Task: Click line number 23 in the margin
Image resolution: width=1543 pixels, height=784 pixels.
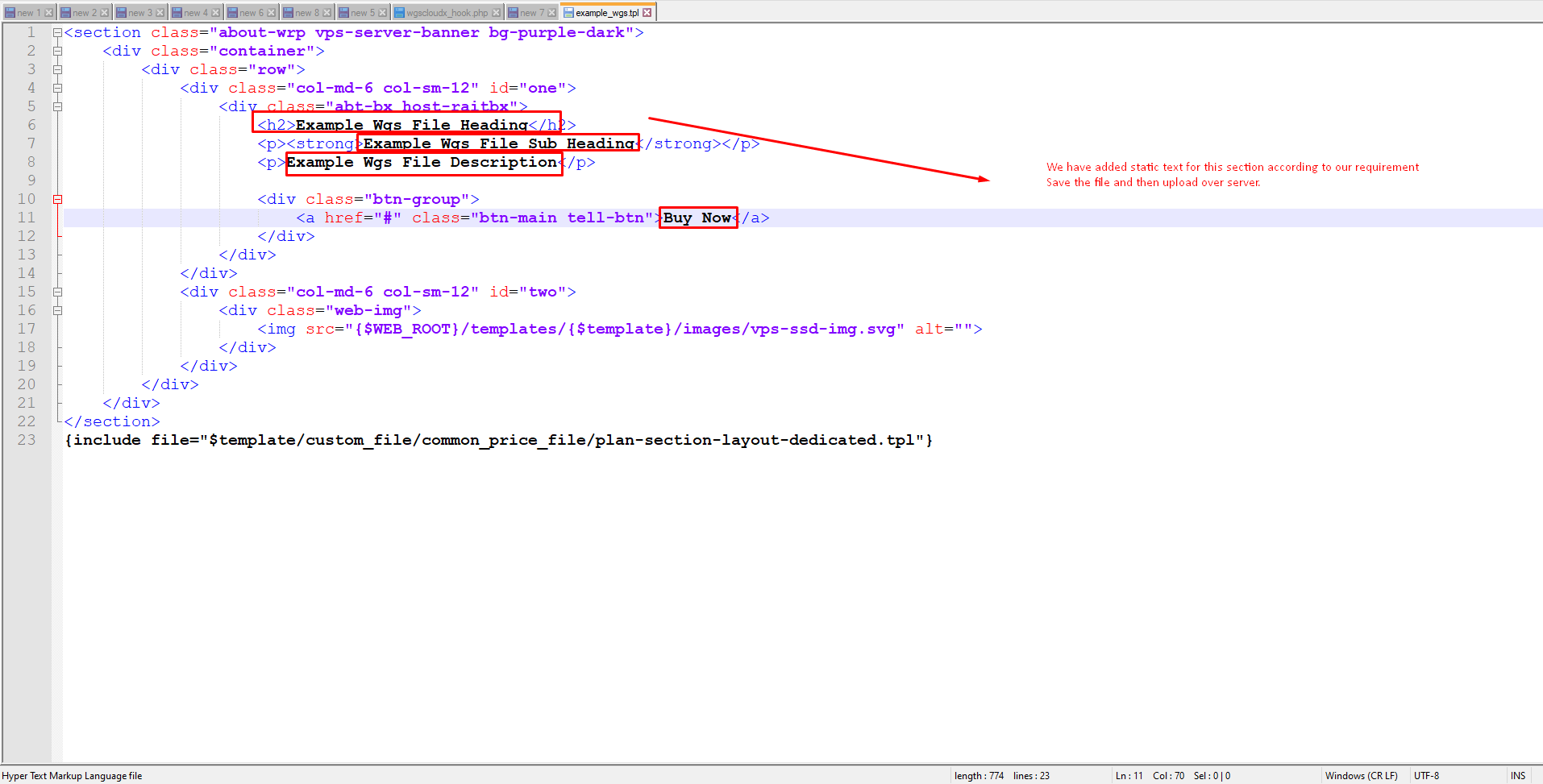Action: 27,440
